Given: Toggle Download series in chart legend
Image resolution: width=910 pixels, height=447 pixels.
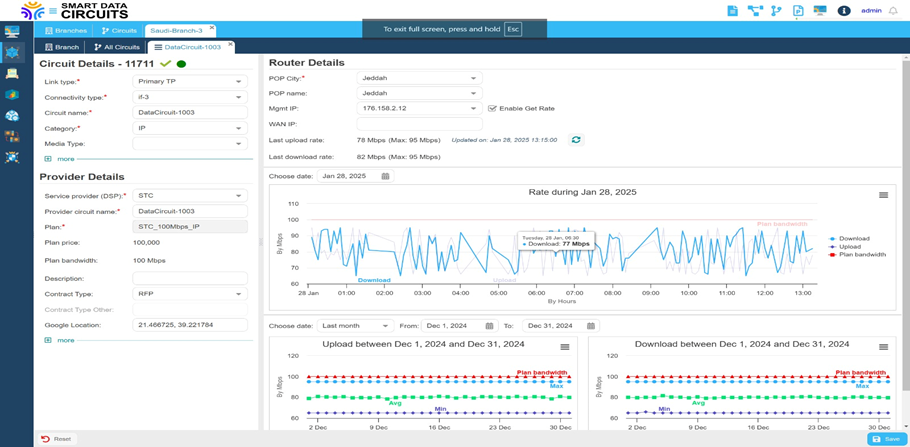Looking at the screenshot, I should 853,239.
